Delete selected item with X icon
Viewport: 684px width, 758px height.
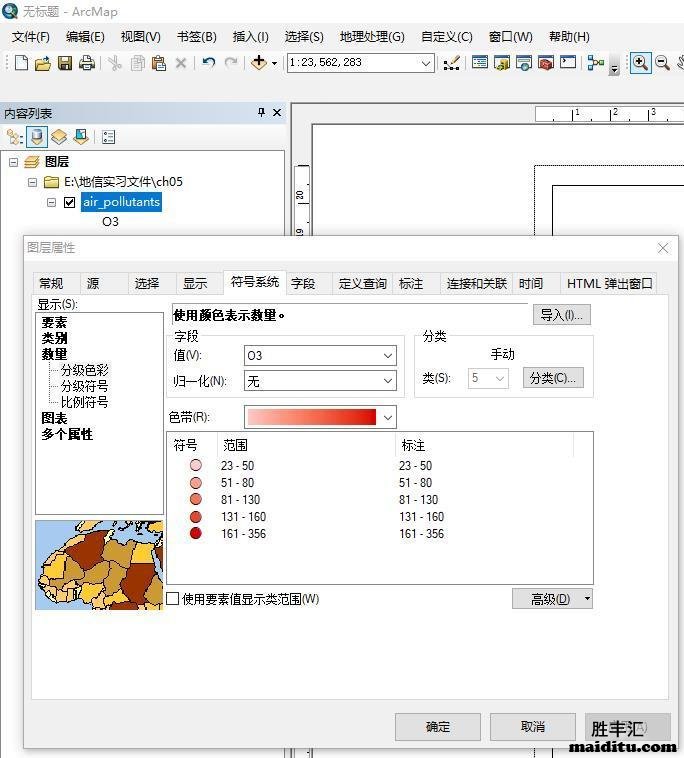(181, 63)
